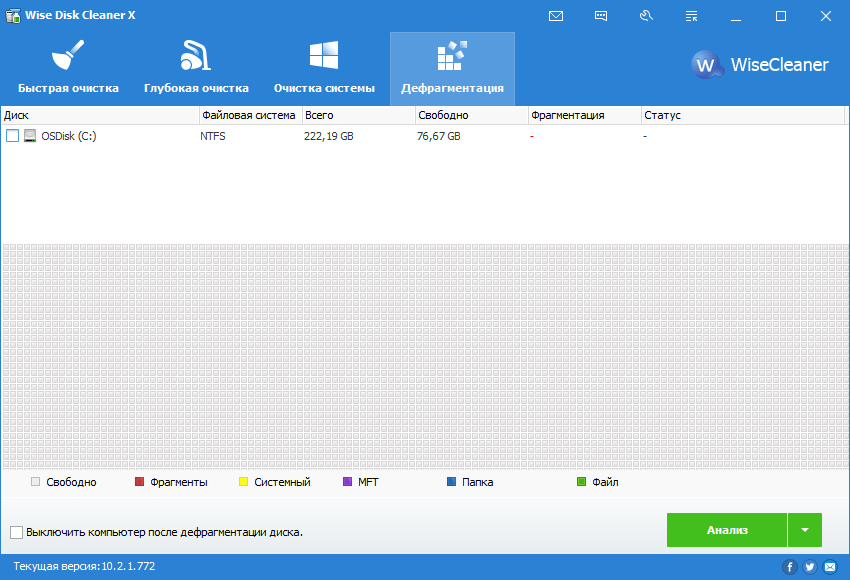Open the settings tools icon in title bar
850x580 pixels.
click(x=646, y=16)
